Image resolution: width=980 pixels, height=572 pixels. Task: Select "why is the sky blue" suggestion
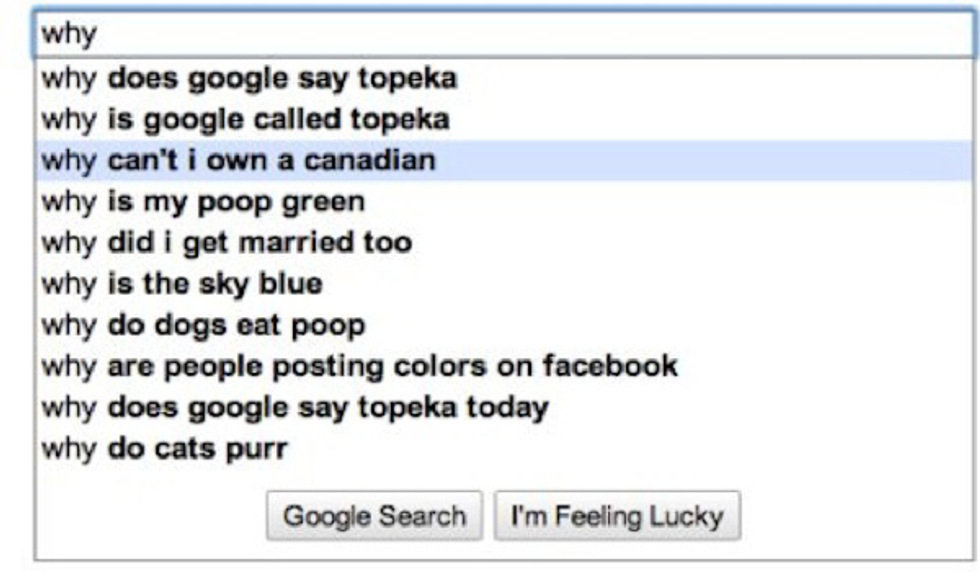coord(182,283)
